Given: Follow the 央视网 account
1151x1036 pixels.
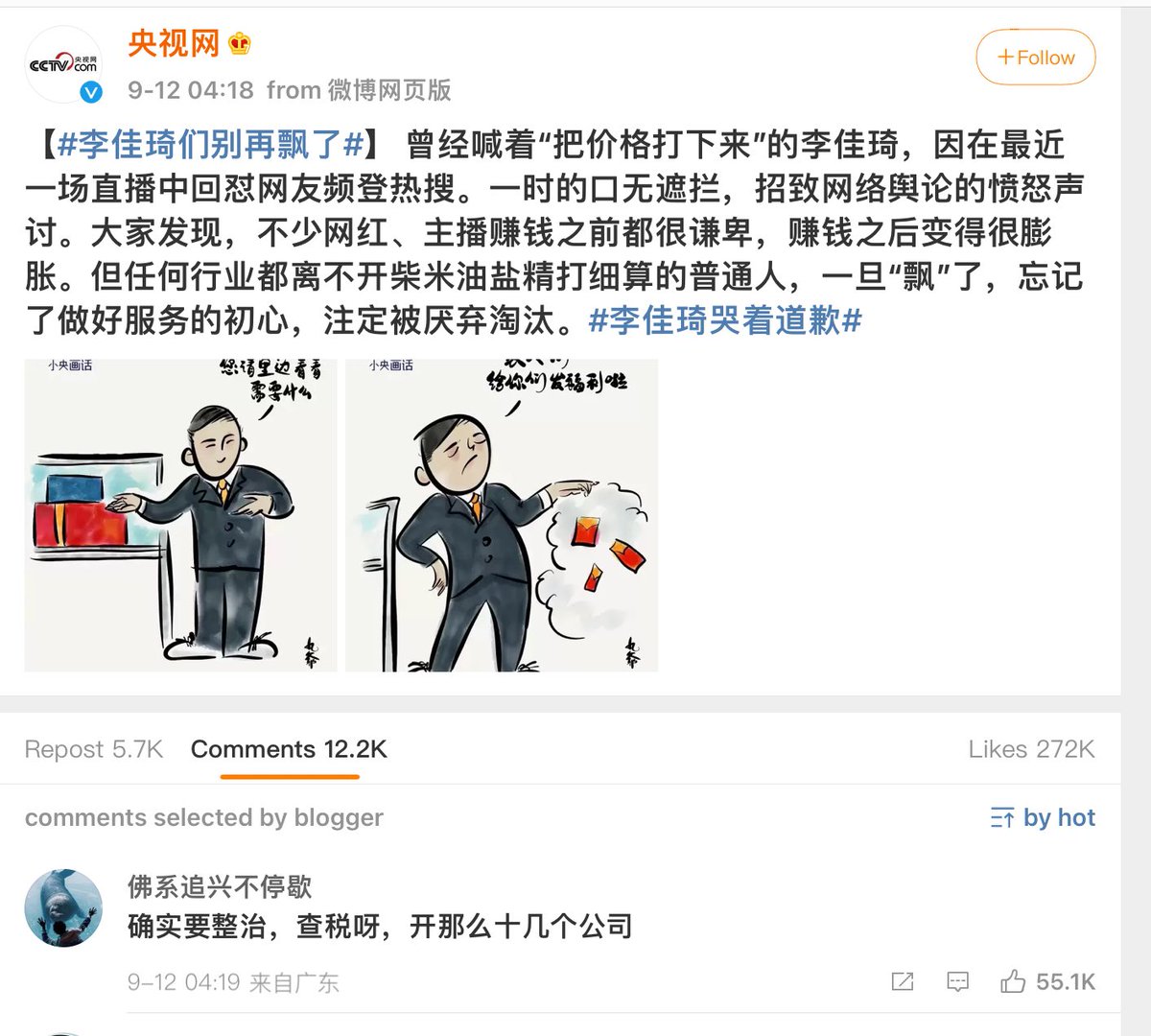Looking at the screenshot, I should coord(1036,58).
